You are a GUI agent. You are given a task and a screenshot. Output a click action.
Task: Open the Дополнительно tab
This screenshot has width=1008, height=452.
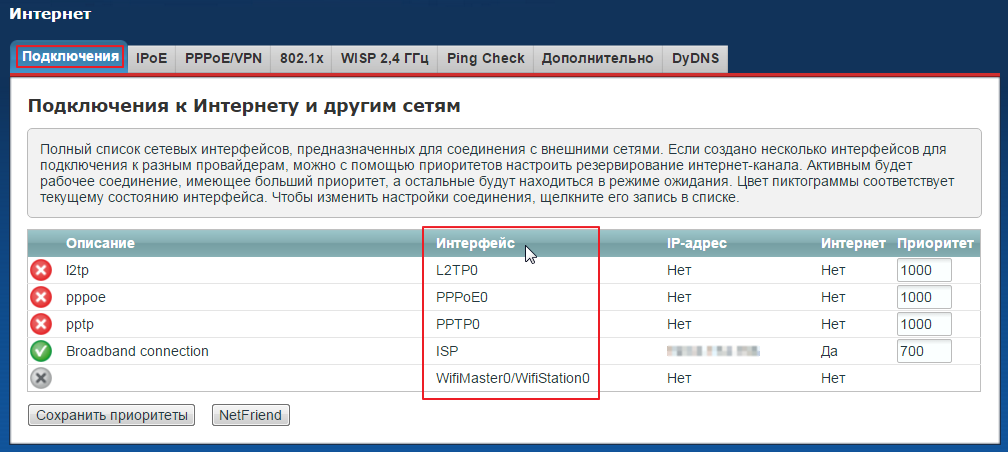tap(597, 58)
